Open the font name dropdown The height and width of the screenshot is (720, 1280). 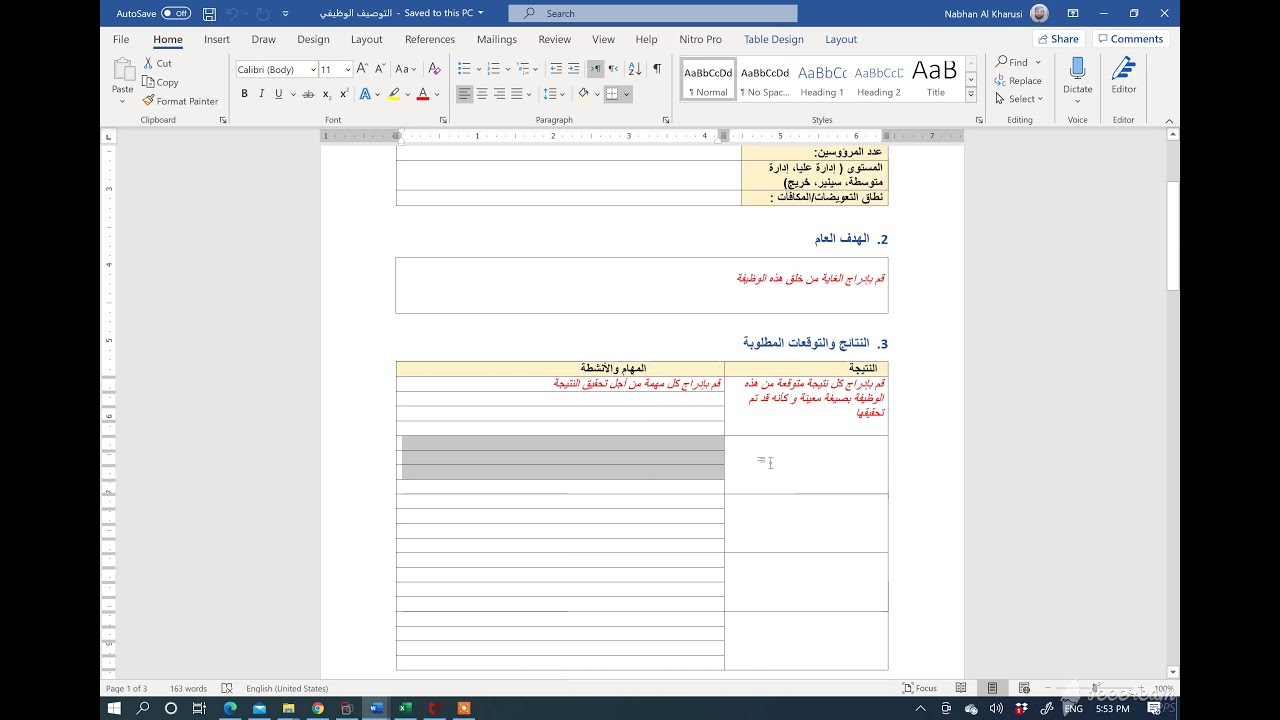coord(313,70)
